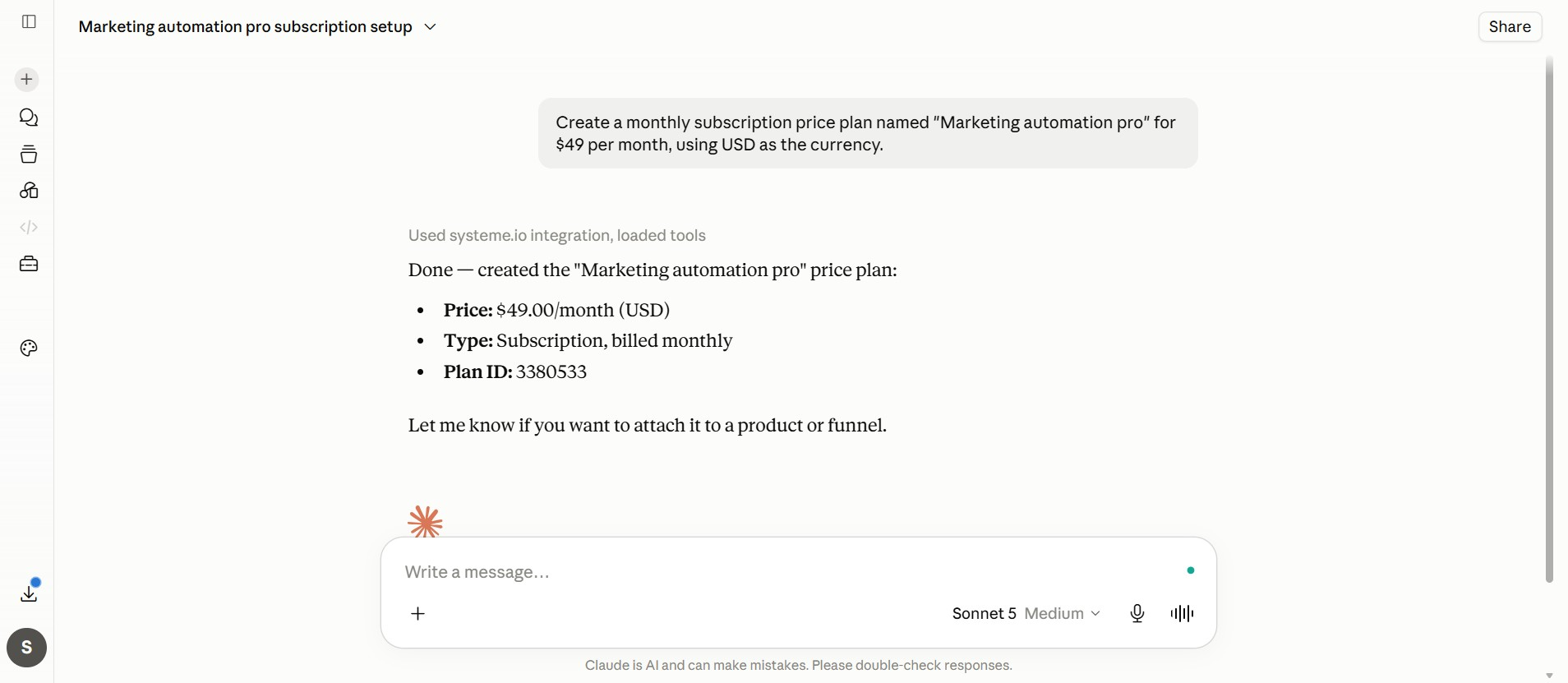Click the Share button

coord(1510,27)
